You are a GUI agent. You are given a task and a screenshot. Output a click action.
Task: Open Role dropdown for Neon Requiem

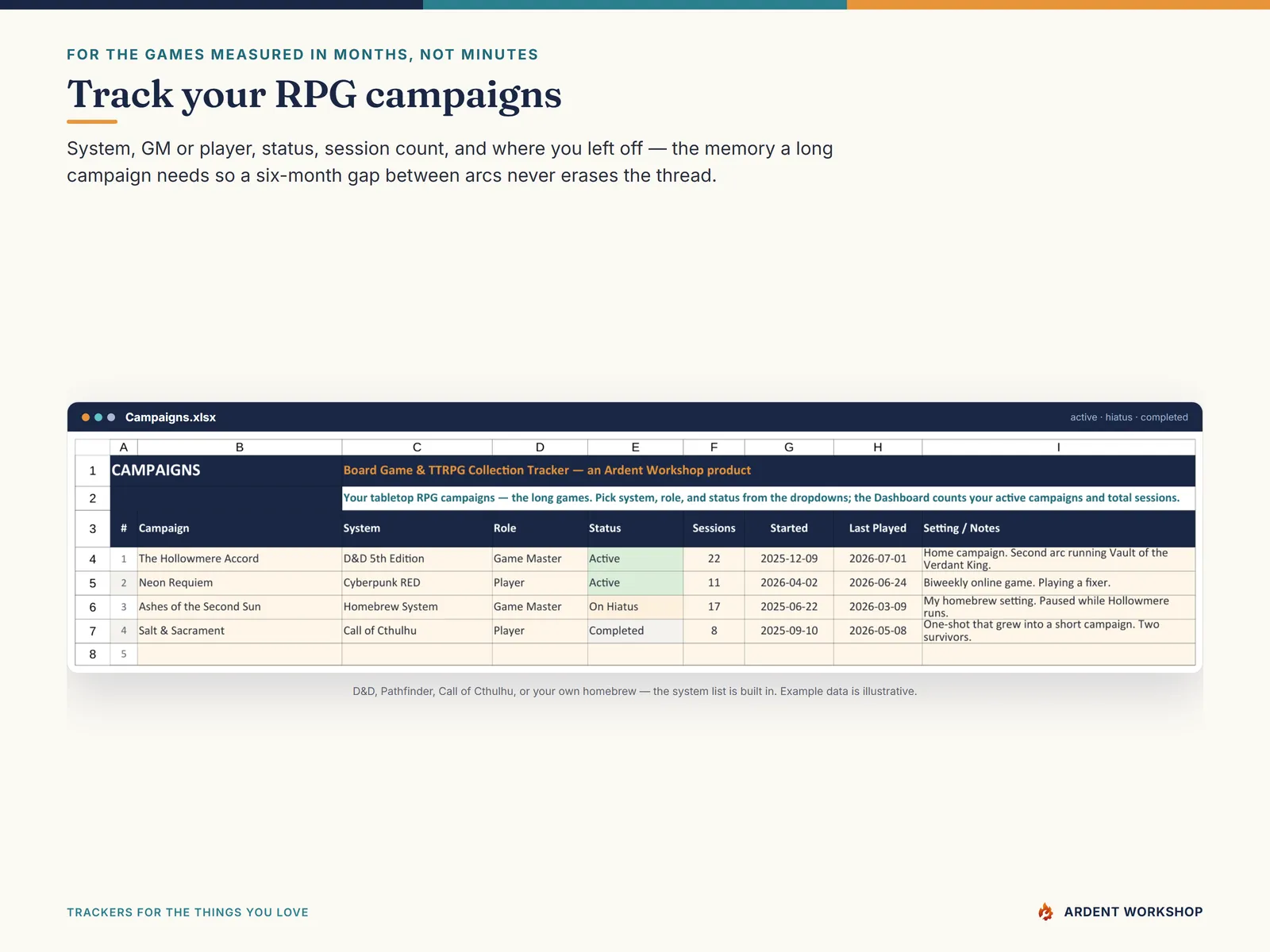[x=540, y=583]
